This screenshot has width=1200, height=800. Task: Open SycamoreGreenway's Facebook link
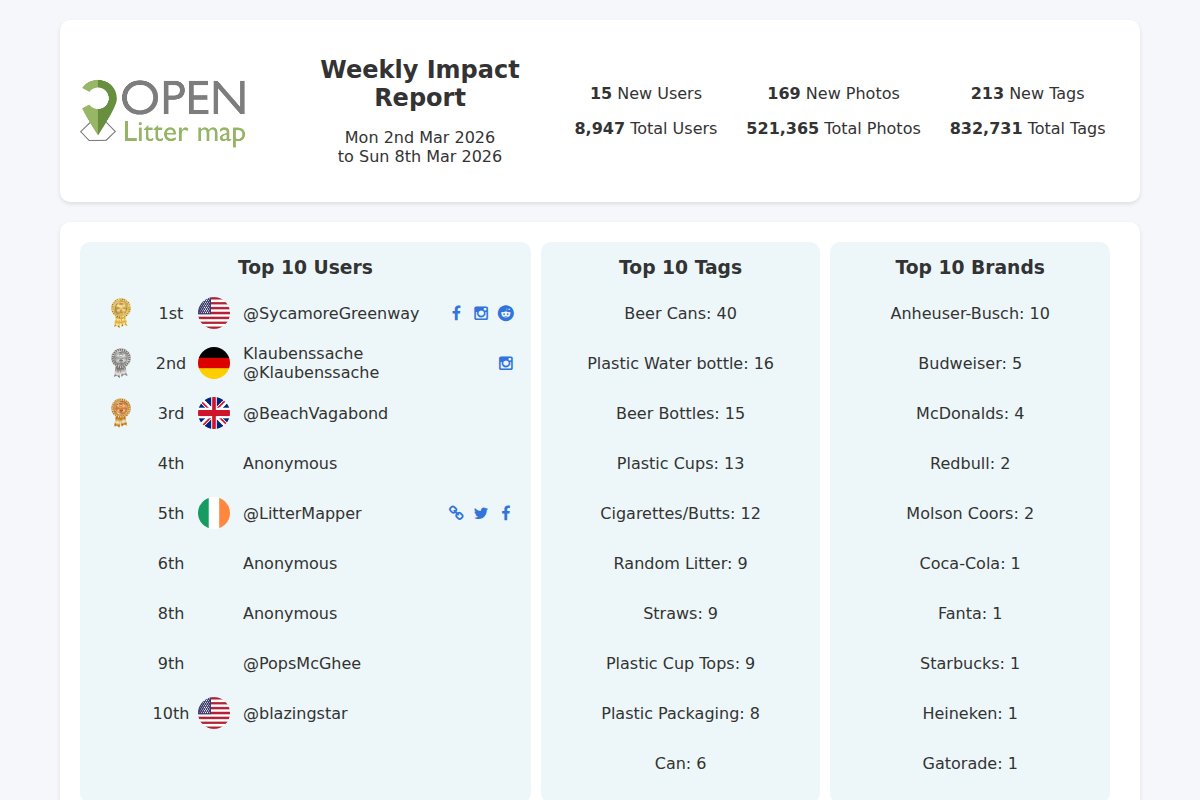456,313
